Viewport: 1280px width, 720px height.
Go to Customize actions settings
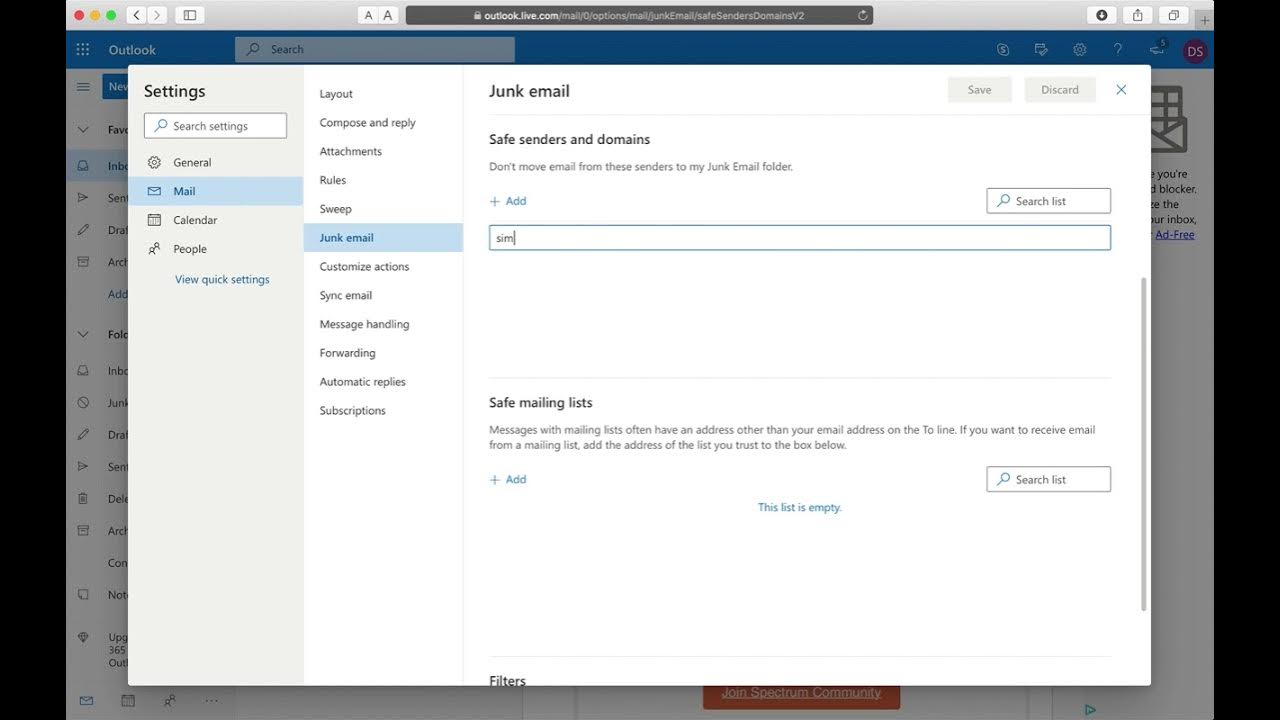[x=383, y=267]
